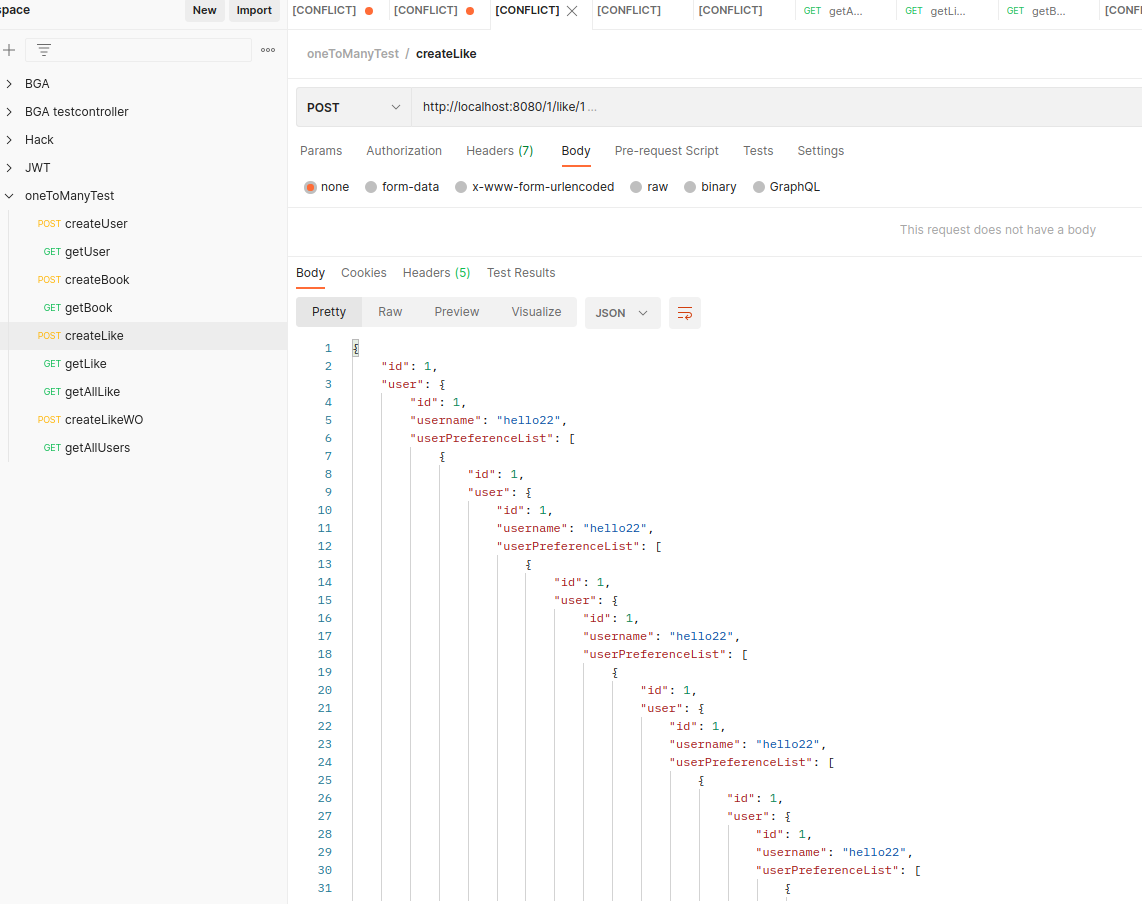Open the Settings request tab
The height and width of the screenshot is (904, 1142).
tap(821, 151)
